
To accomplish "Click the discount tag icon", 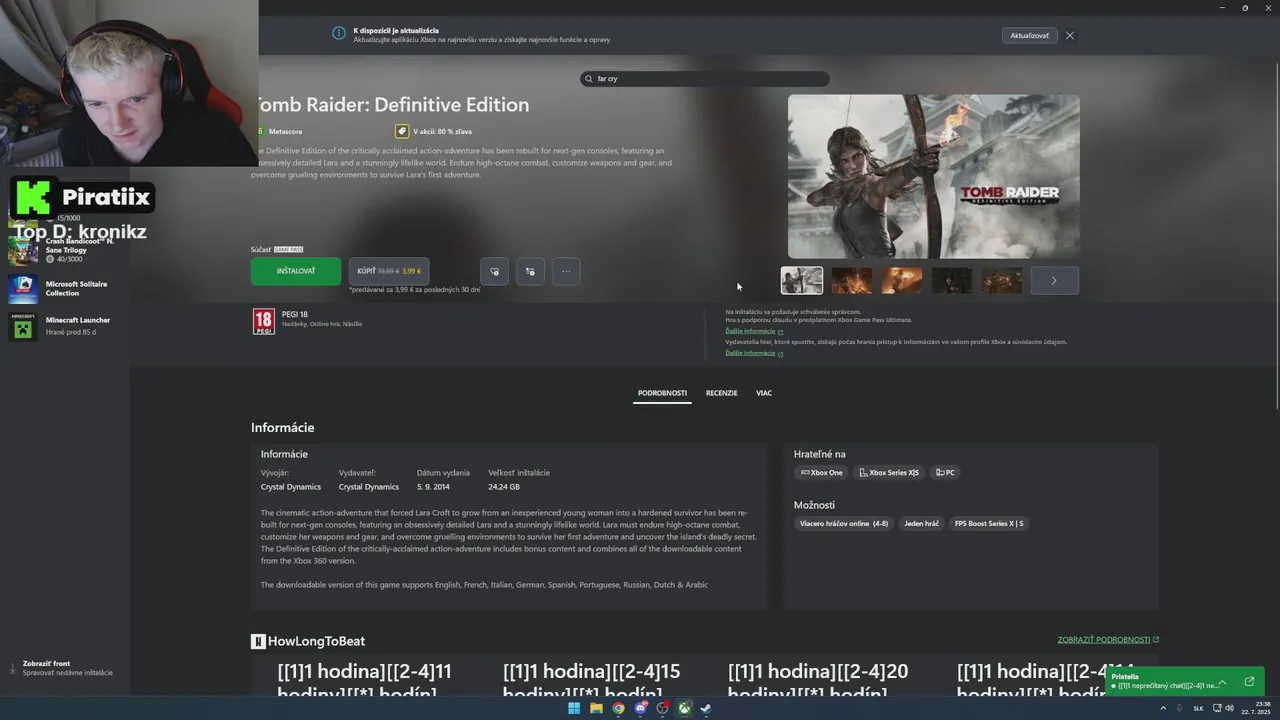I will (402, 131).
